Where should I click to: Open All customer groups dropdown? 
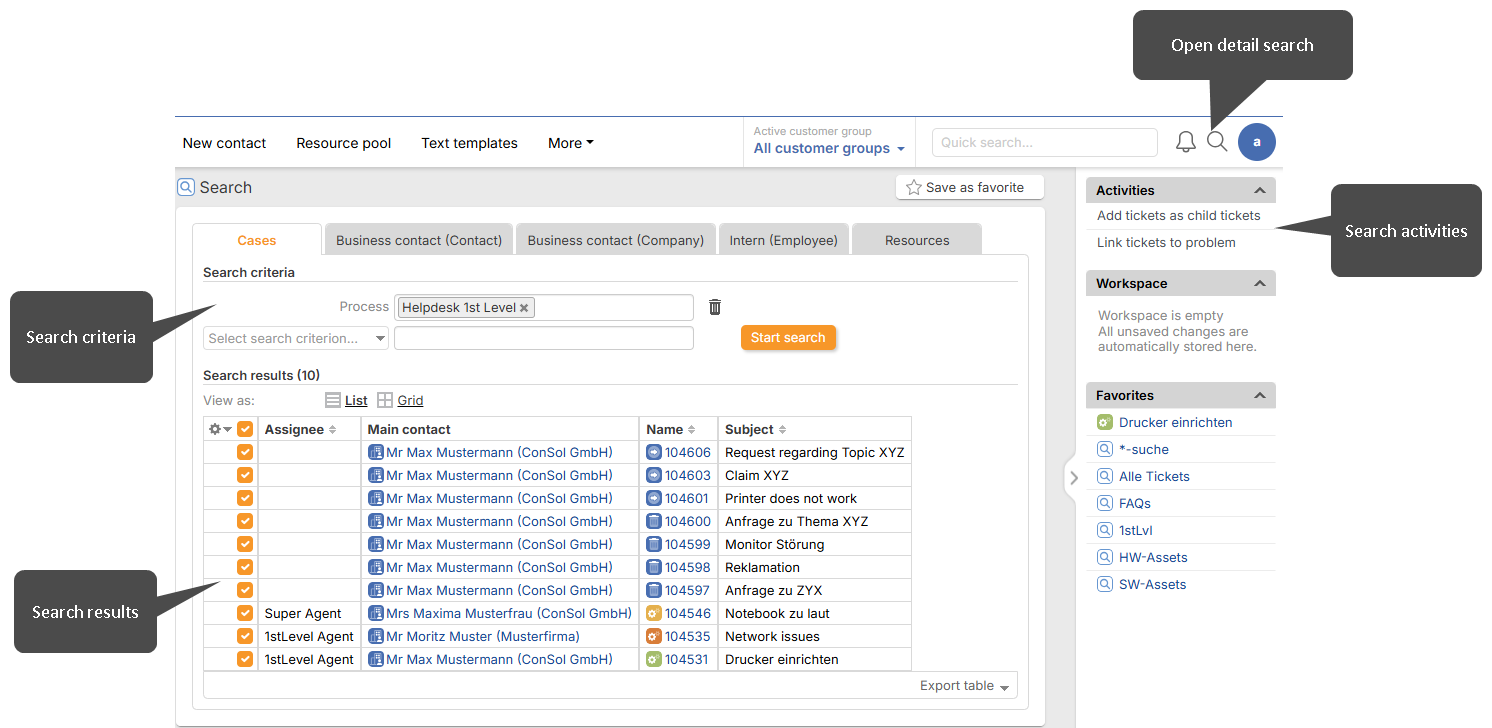tap(829, 148)
